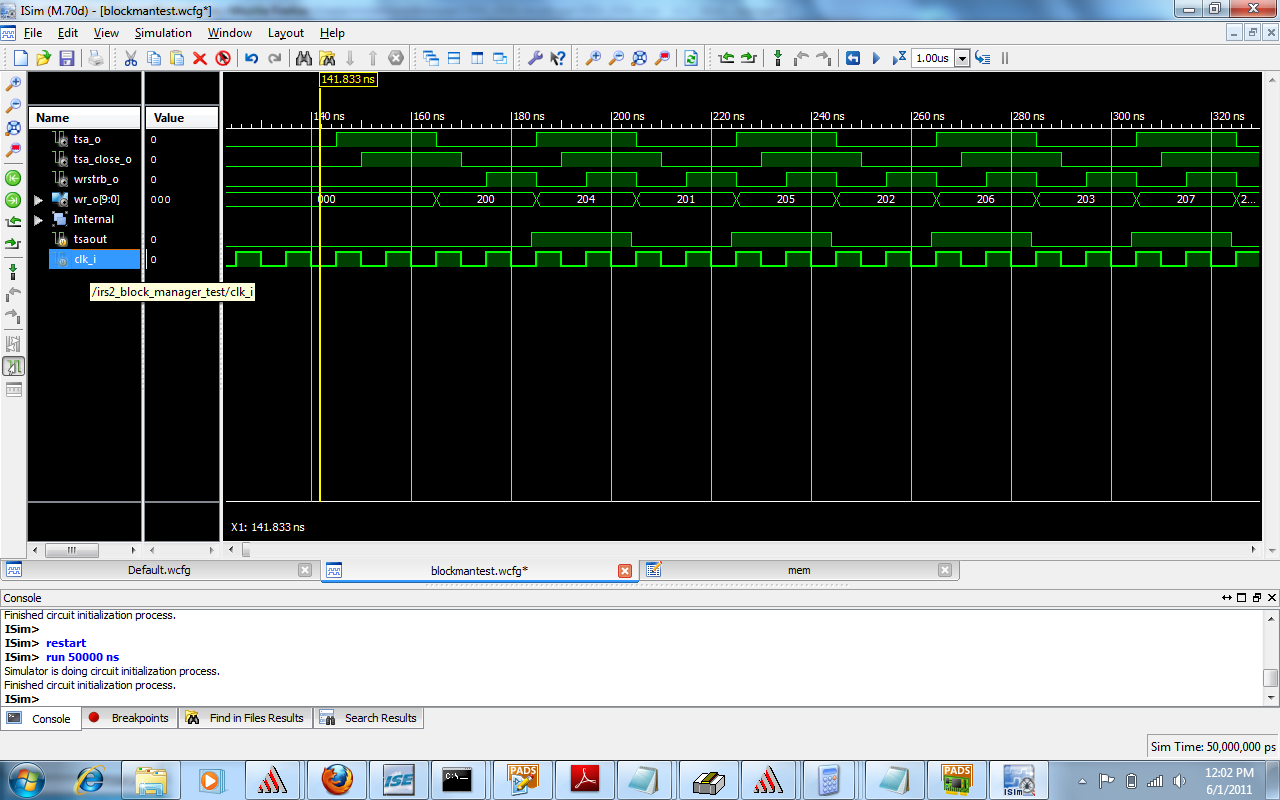Click left sidebar Previous Transition icon
The image size is (1280, 800).
point(13,222)
